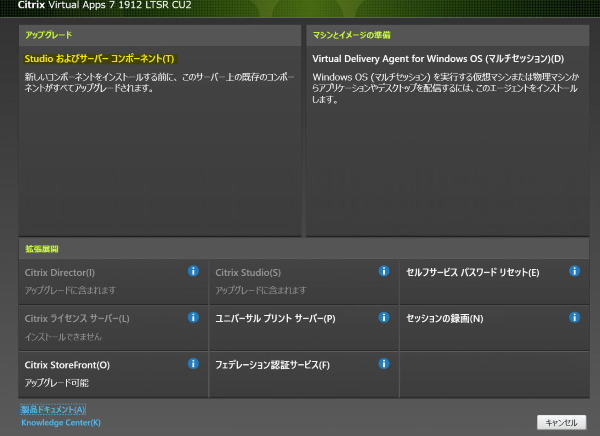
Task: Select Citrix StoreFront(O) upgrade option
Action: click(67, 365)
